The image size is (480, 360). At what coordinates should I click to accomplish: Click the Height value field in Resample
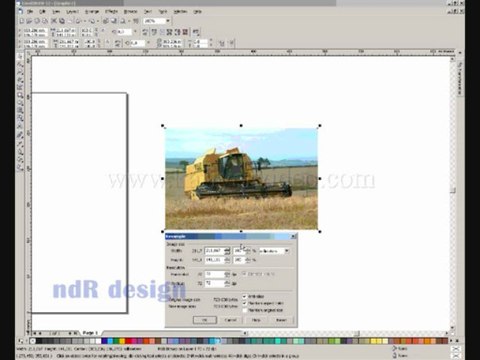[214, 260]
